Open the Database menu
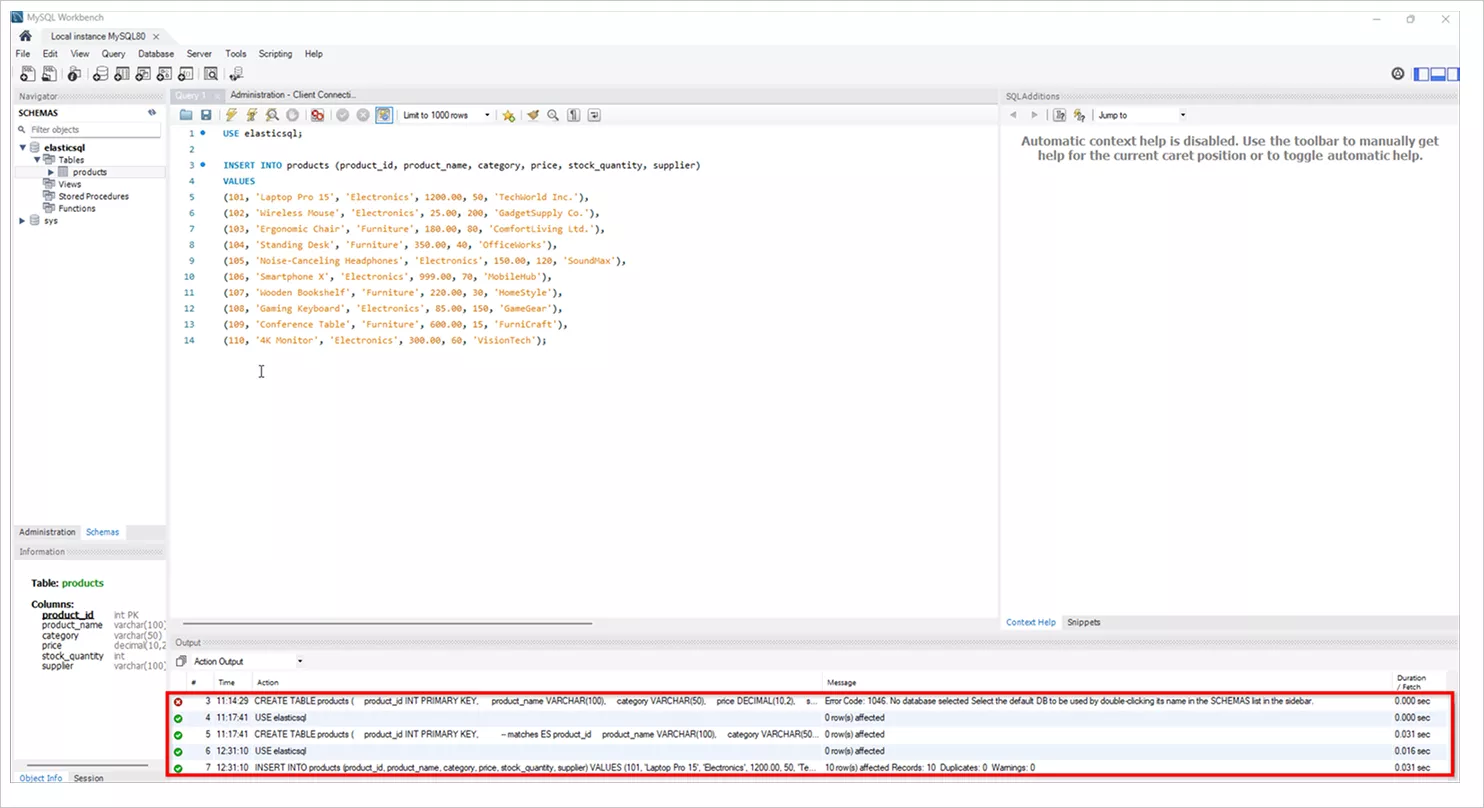The height and width of the screenshot is (808, 1484). tap(156, 54)
